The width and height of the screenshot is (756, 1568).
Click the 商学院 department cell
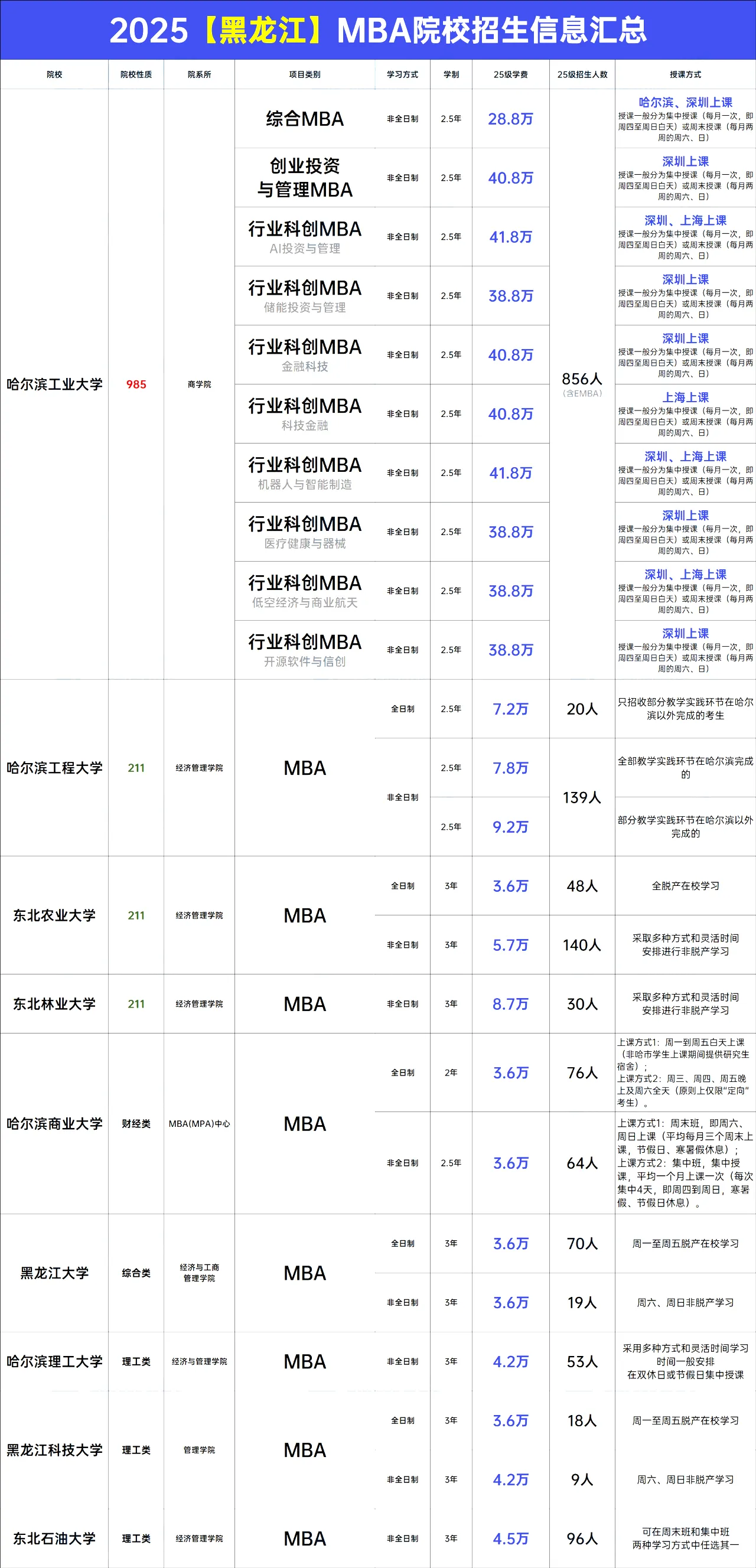(199, 384)
